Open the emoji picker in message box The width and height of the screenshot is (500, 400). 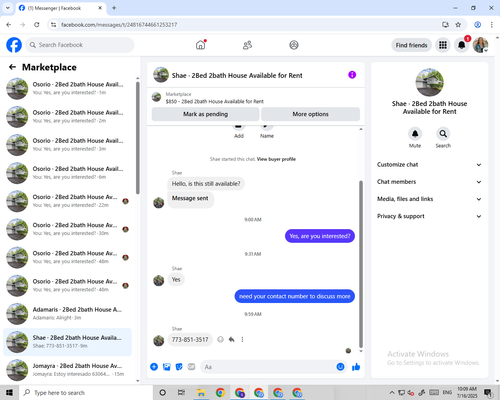point(340,367)
